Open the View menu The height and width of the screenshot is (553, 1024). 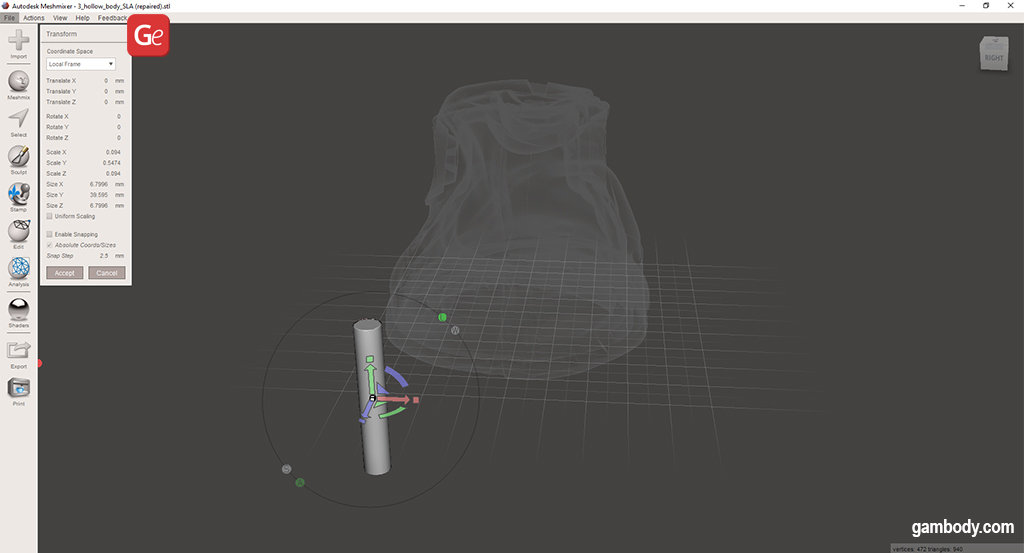tap(60, 18)
